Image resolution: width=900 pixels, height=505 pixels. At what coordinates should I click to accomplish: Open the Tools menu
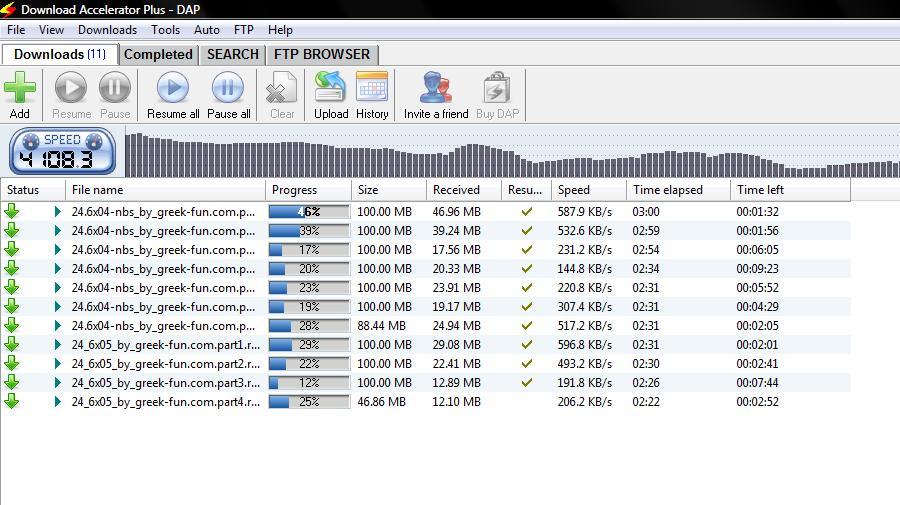[165, 30]
